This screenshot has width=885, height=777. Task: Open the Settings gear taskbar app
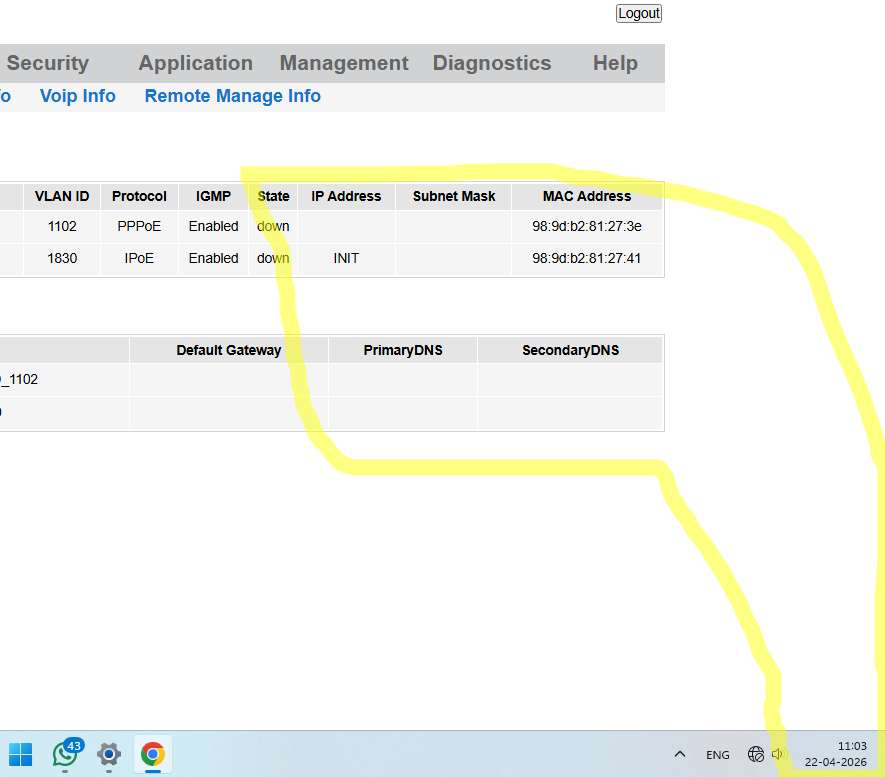(109, 754)
